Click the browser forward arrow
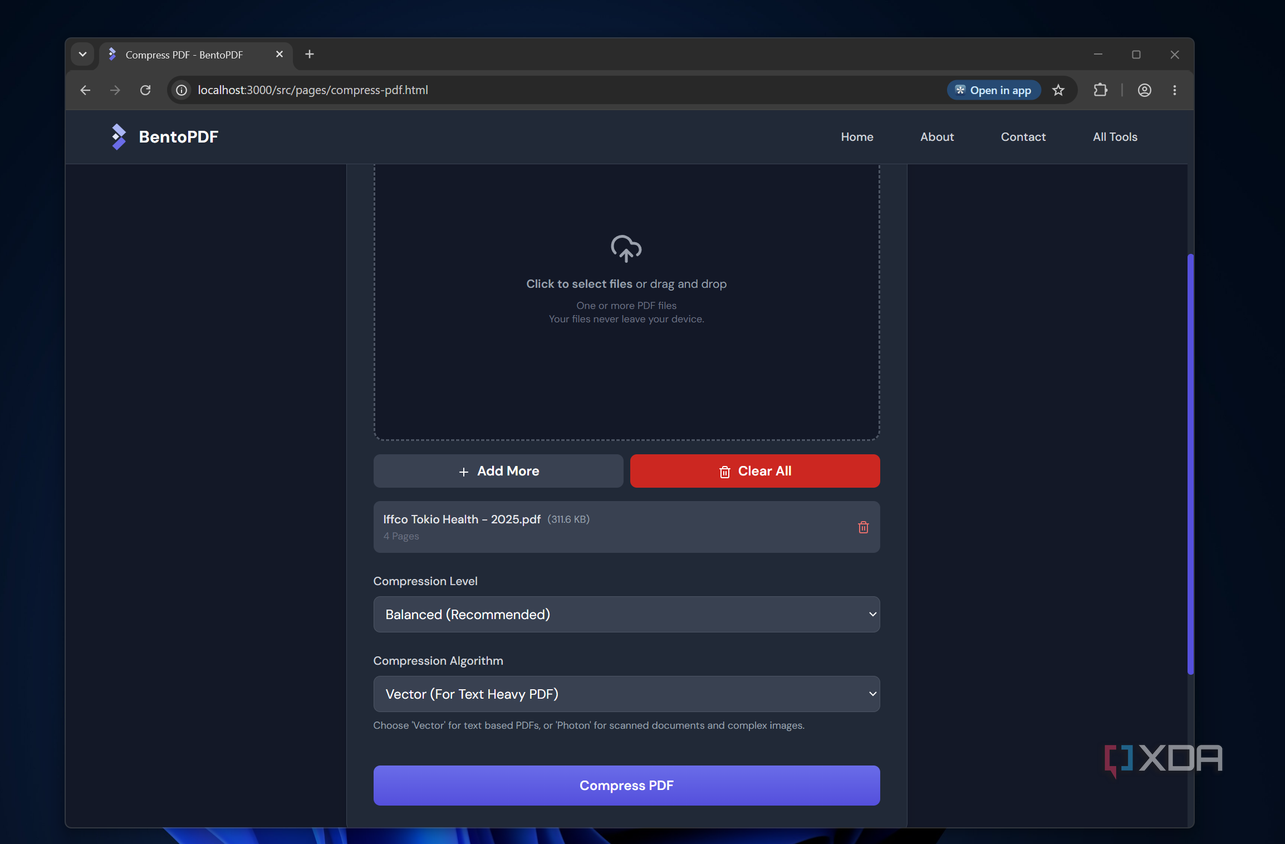 click(x=115, y=90)
